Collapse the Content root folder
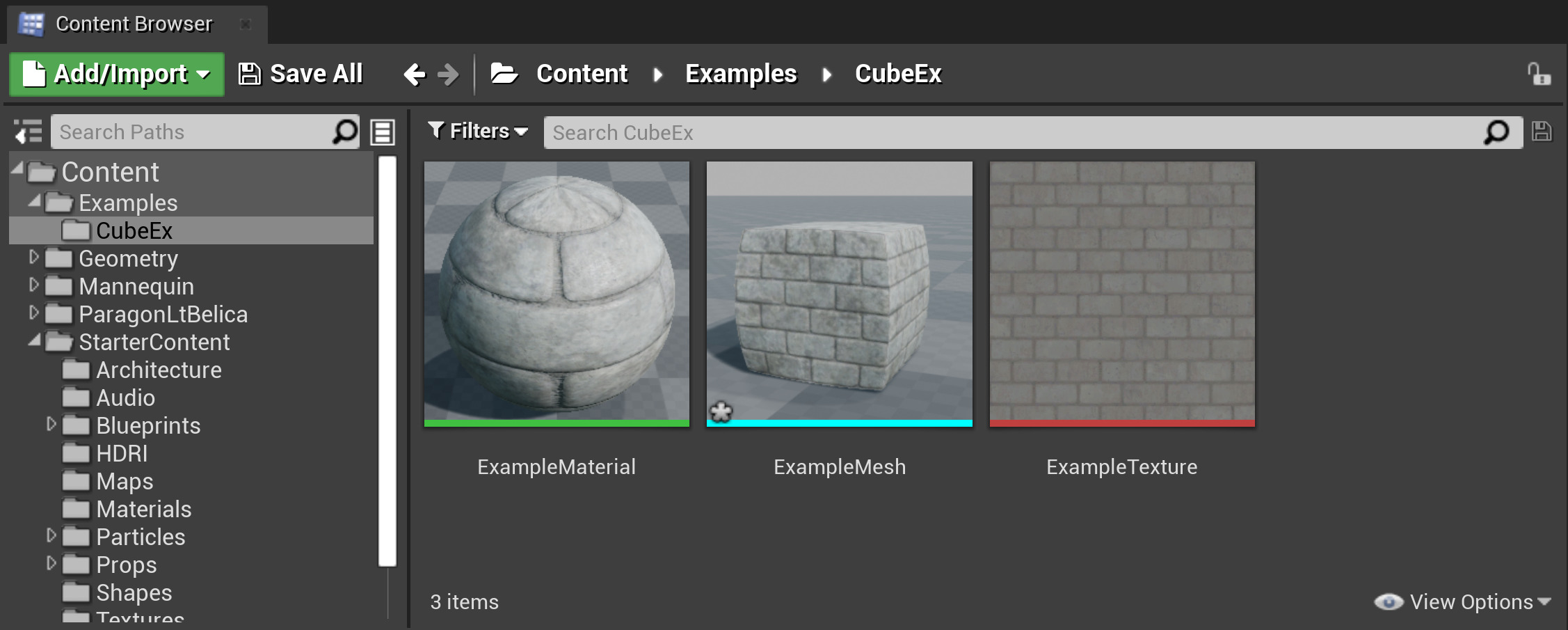Viewport: 1568px width, 630px height. coord(17,168)
